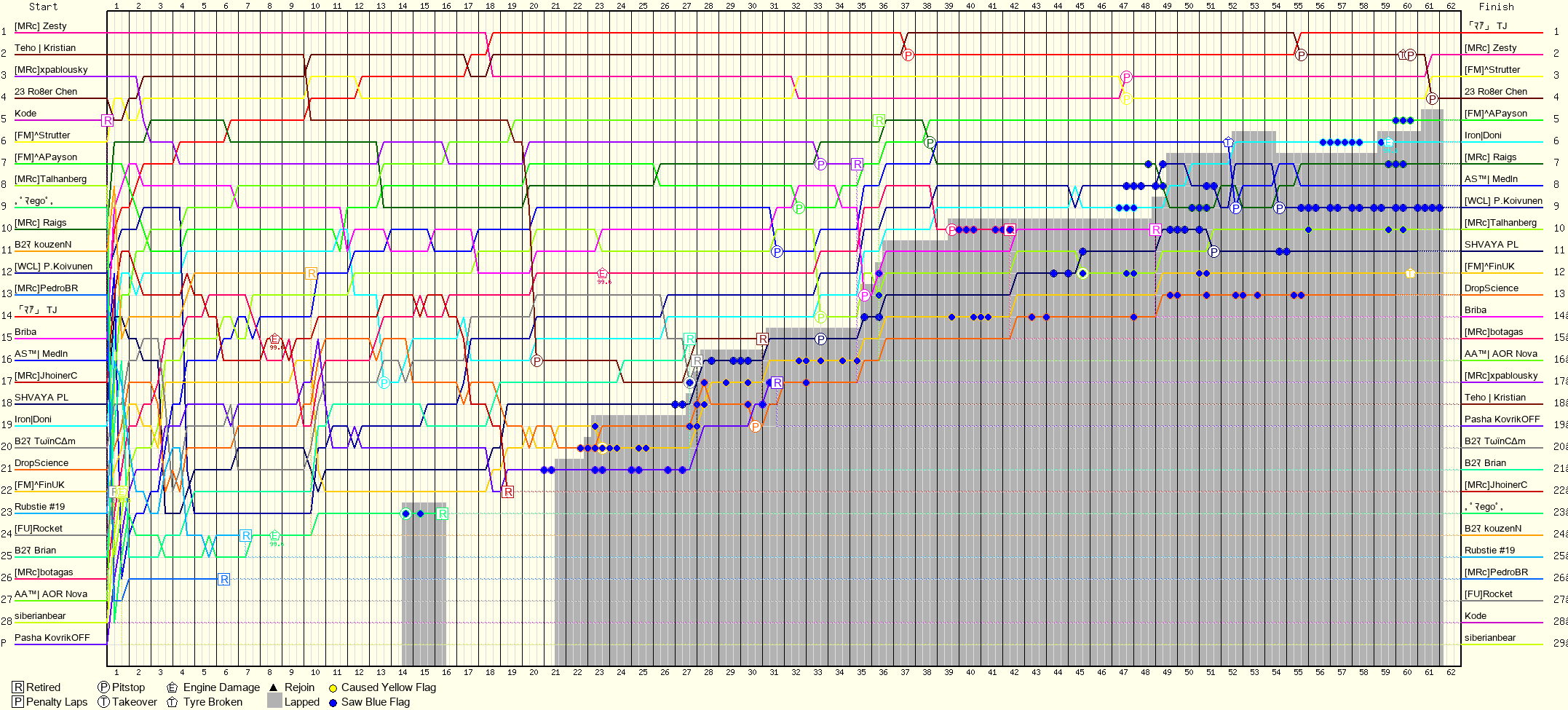Screen dimensions: 1568x710
Task: Select starting driver 'Teho | Kristian'
Action: (x=45, y=48)
